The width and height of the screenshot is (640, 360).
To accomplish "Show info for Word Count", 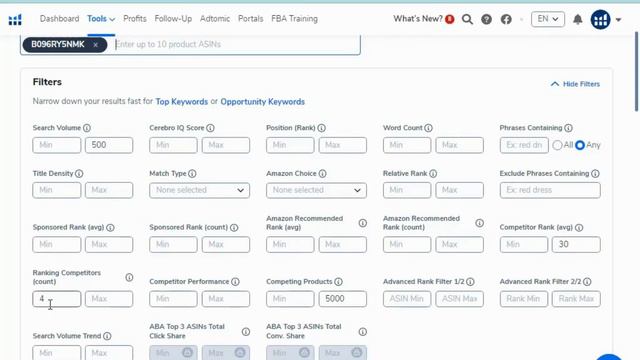I will tap(428, 128).
